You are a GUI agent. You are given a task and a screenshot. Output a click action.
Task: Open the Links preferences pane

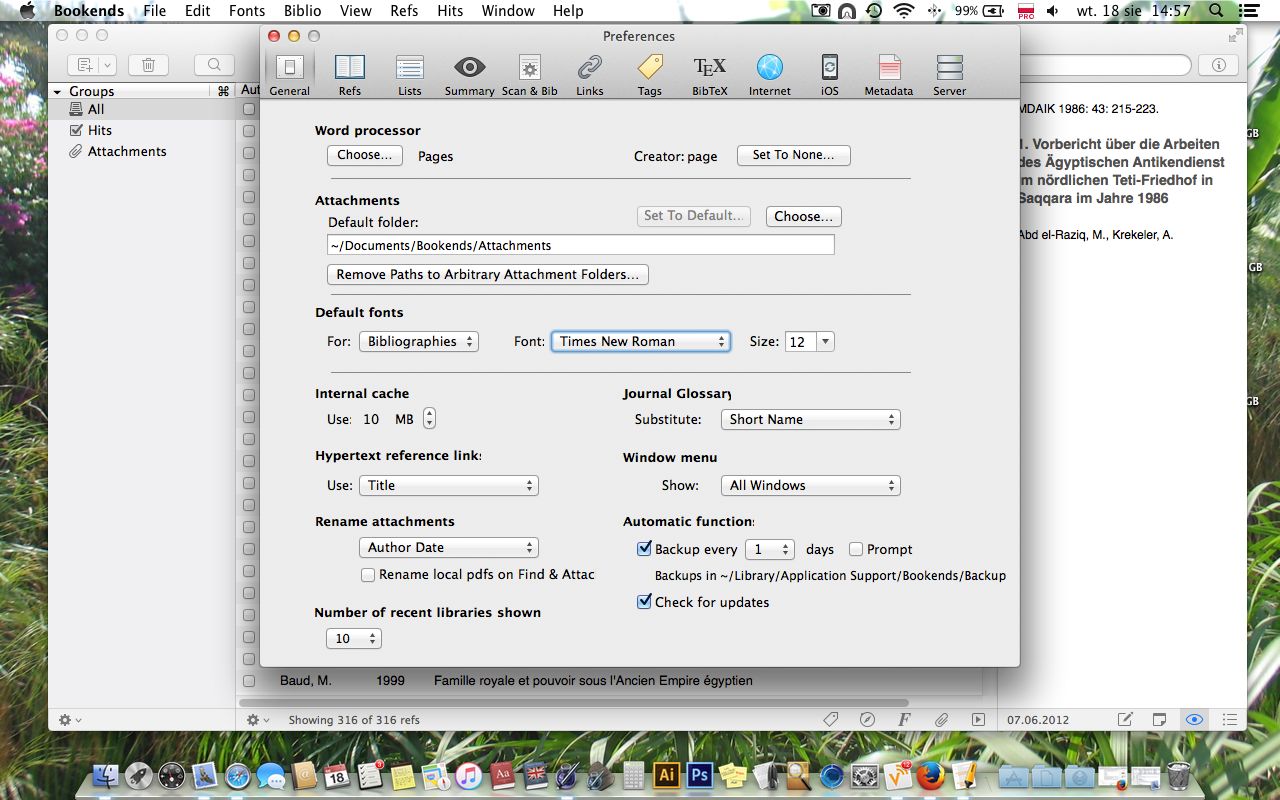coord(590,75)
